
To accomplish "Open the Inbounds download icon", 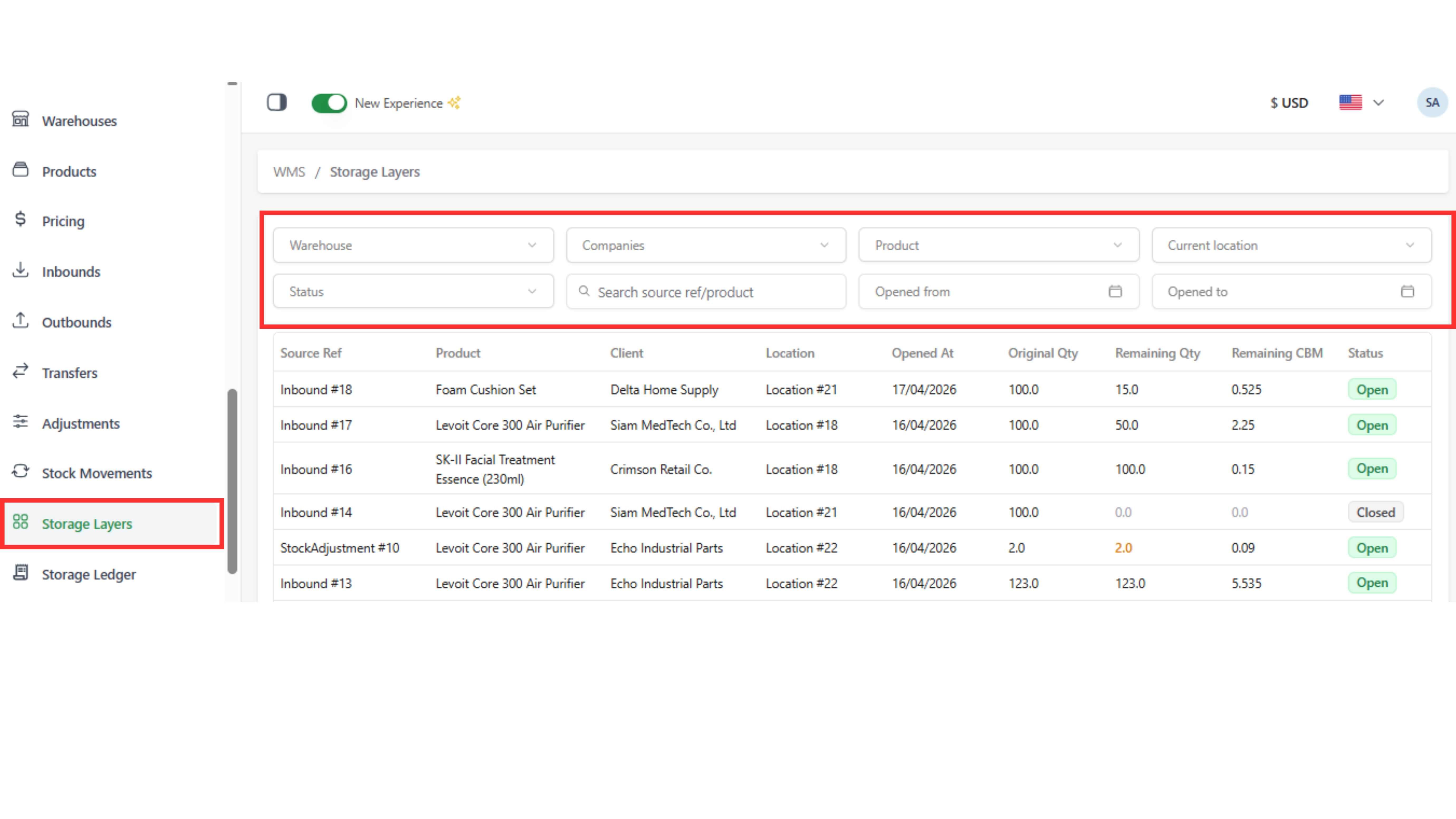I will point(20,270).
